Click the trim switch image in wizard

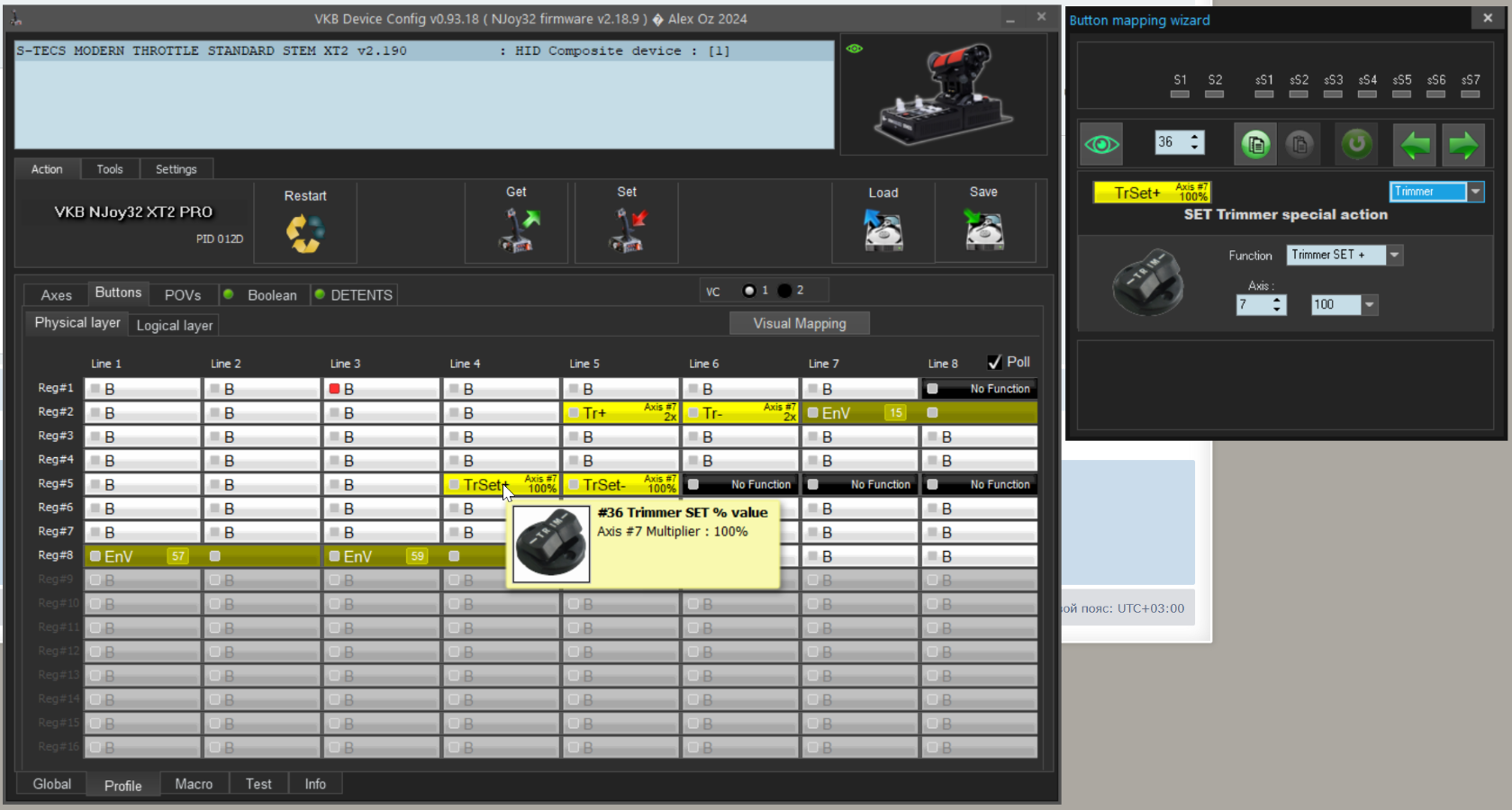(x=1148, y=282)
